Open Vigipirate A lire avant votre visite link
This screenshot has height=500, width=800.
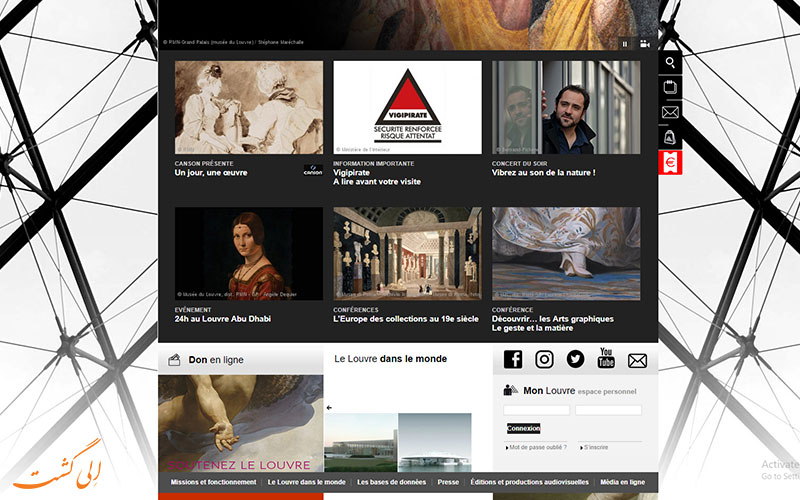click(x=377, y=177)
